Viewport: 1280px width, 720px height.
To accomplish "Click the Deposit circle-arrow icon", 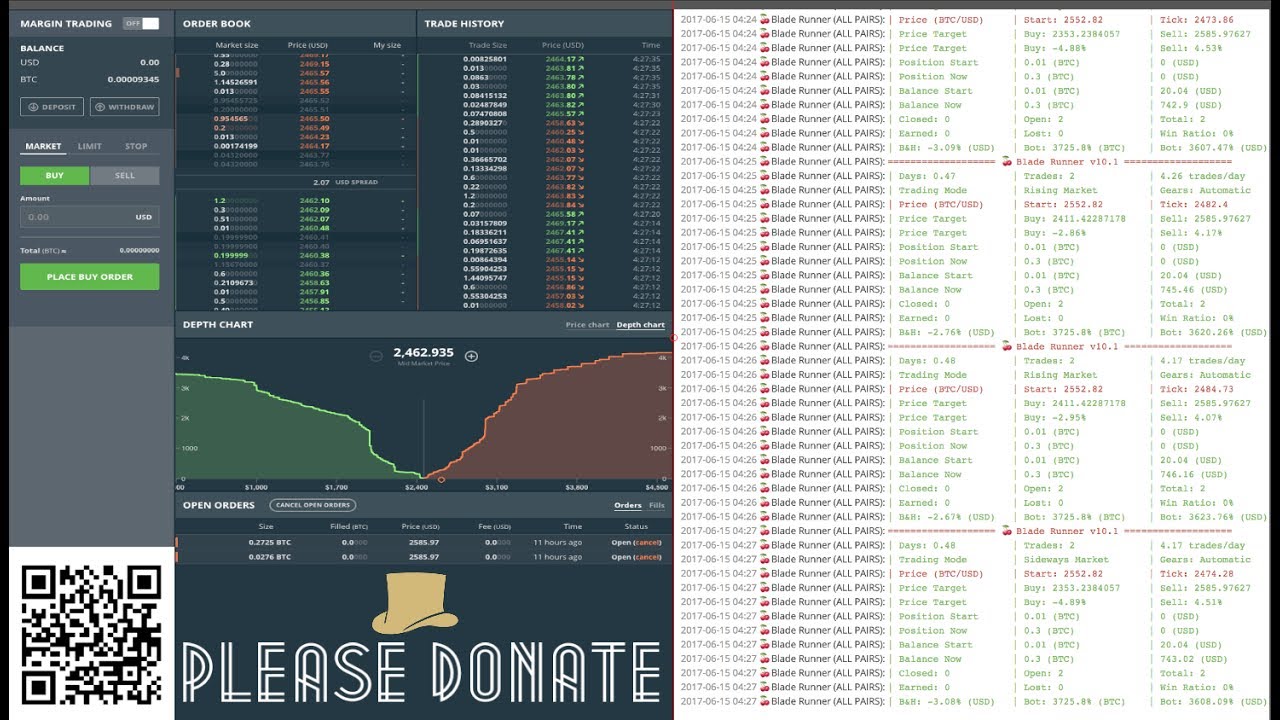I will [34, 107].
